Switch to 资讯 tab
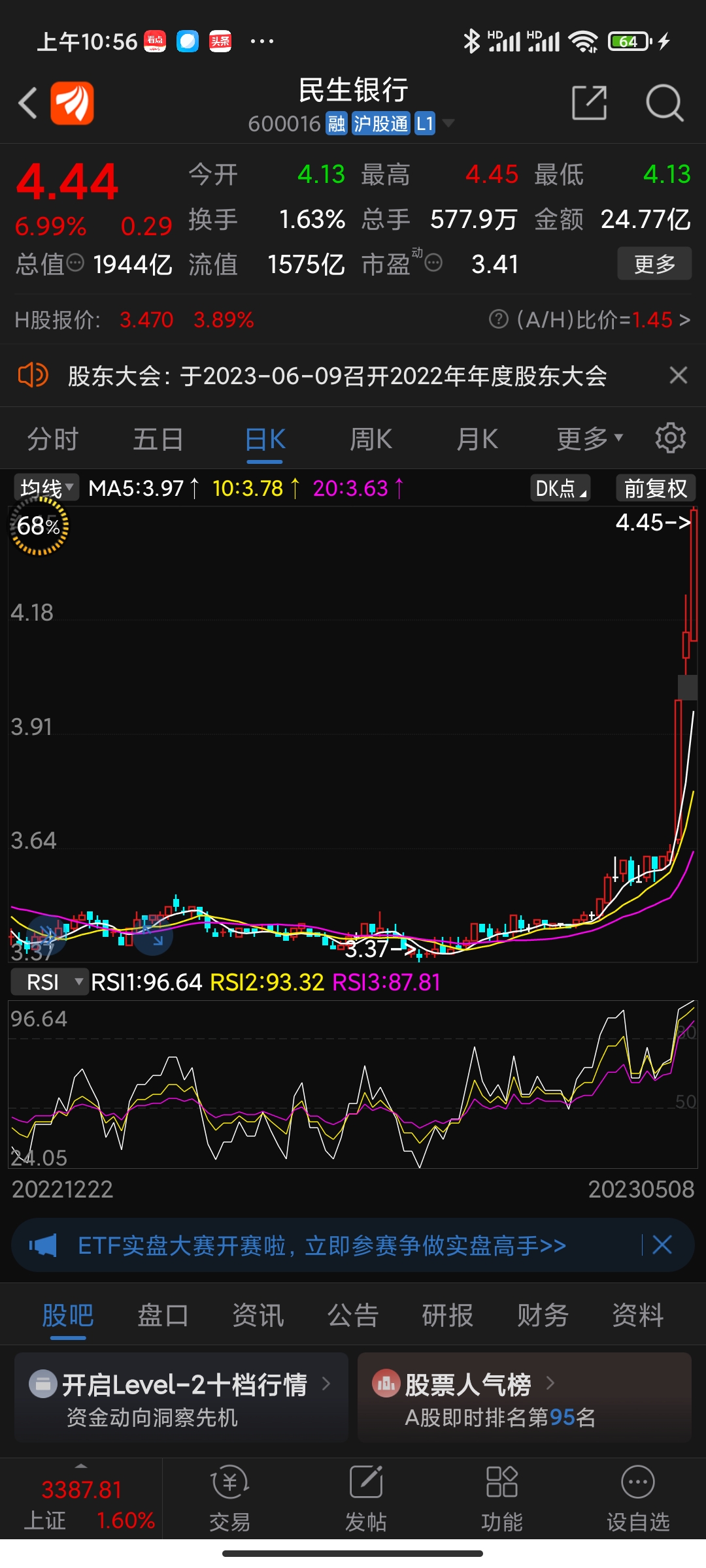Viewport: 706px width, 1568px height. (258, 1315)
